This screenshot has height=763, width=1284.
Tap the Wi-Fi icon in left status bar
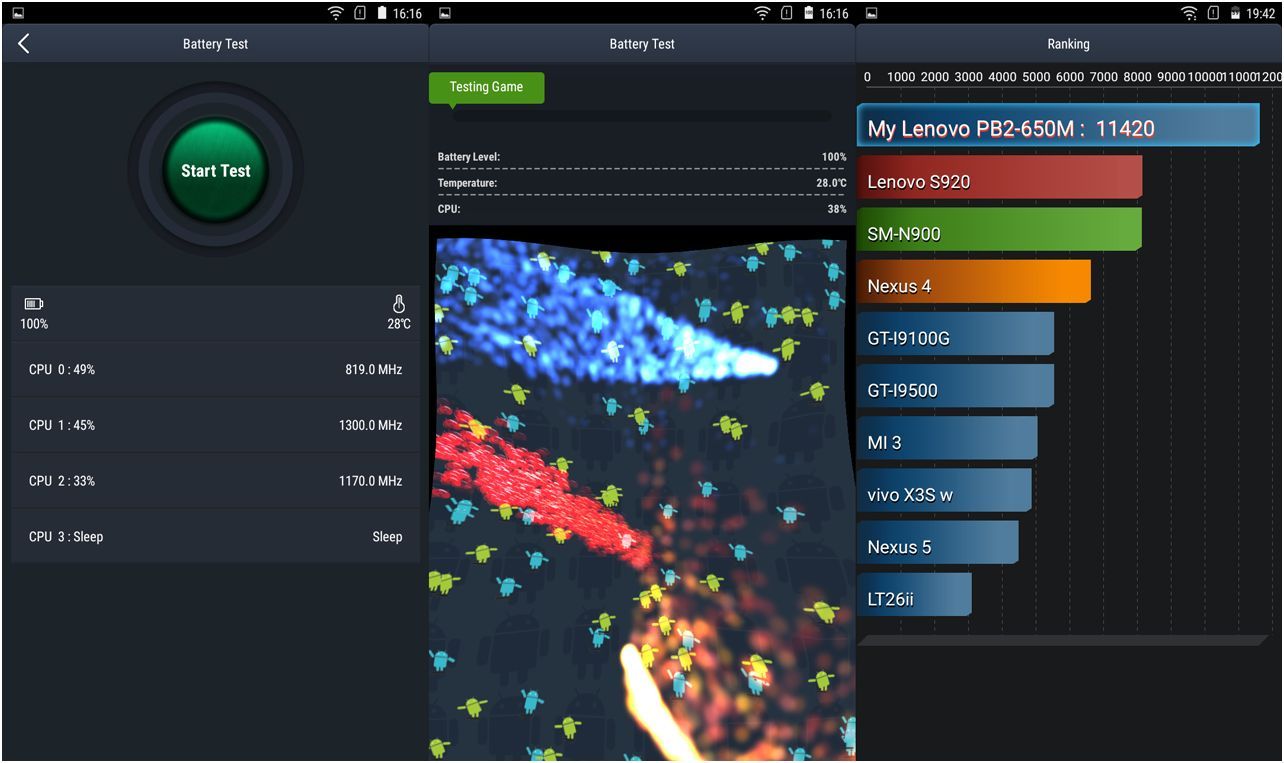(x=336, y=14)
